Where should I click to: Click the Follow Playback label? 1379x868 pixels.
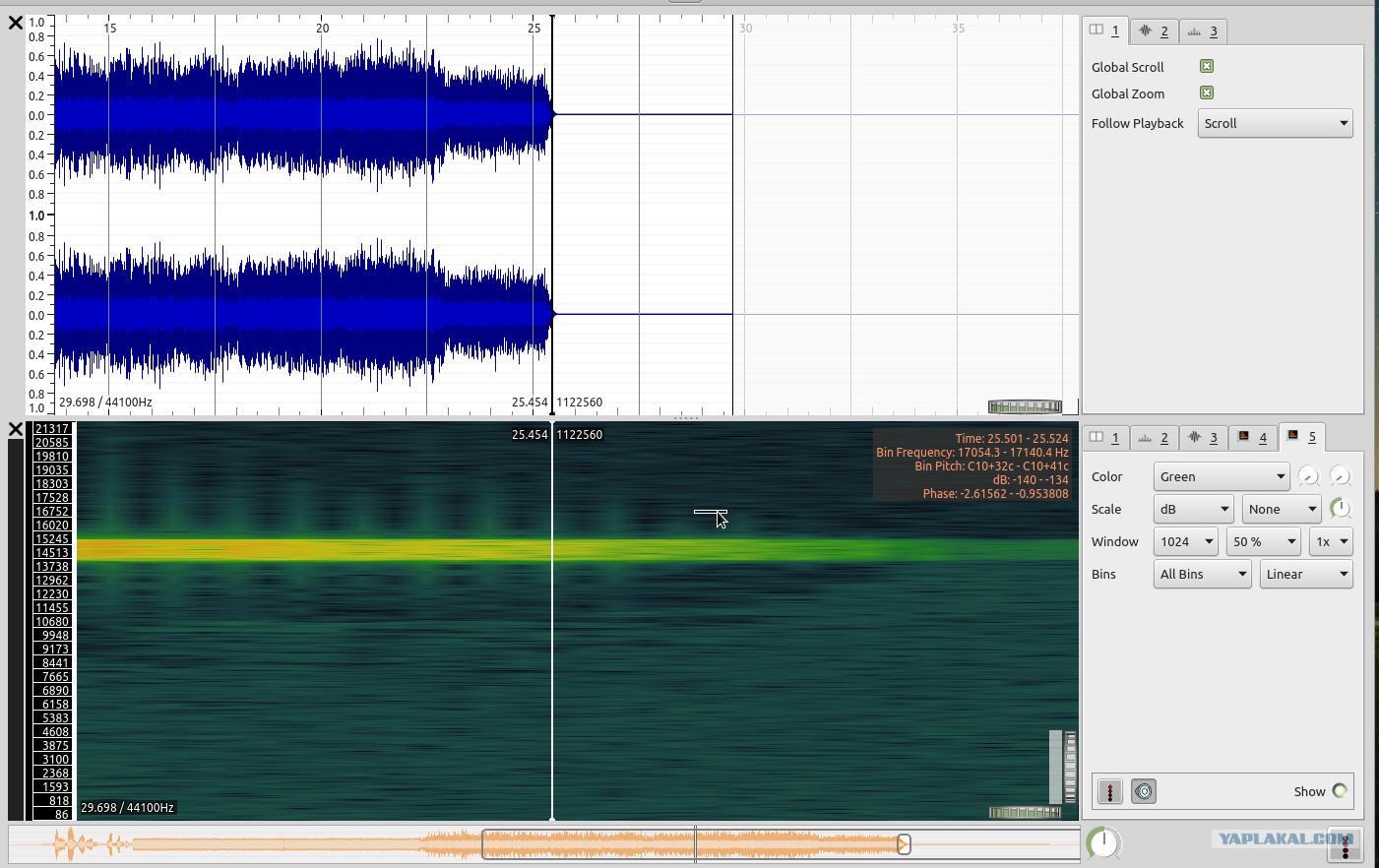click(1137, 123)
